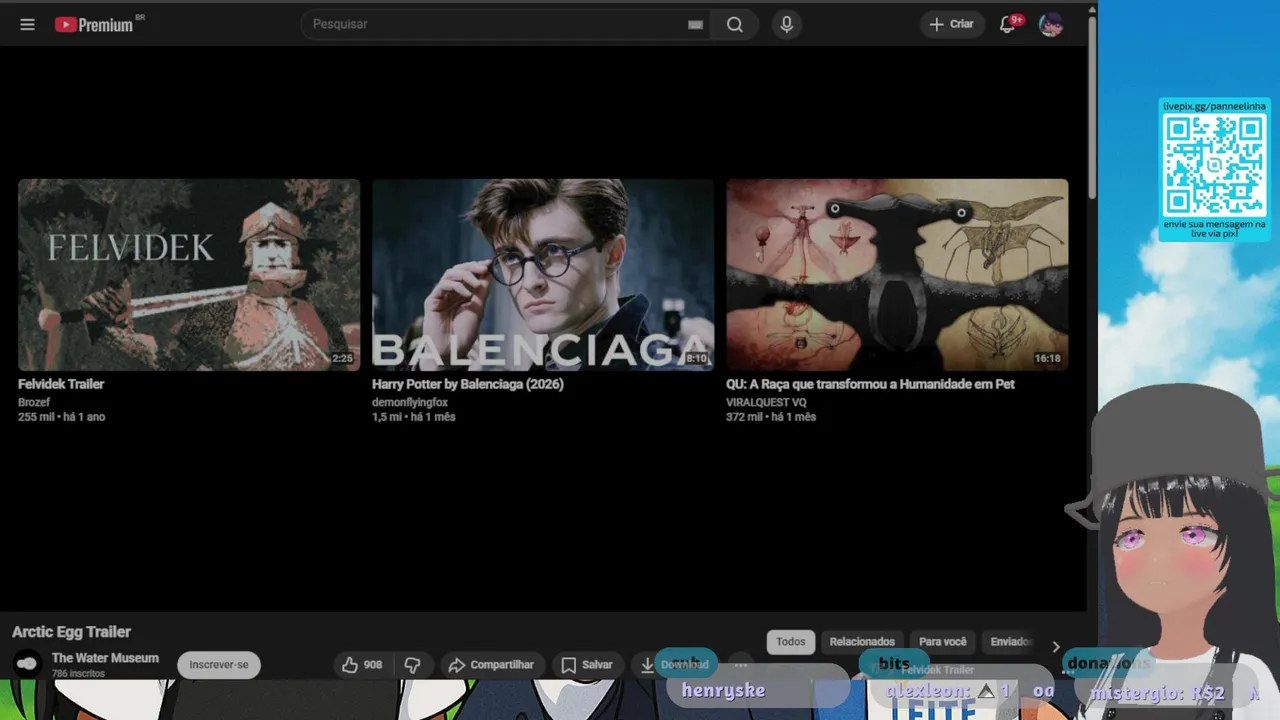
Task: Select the Relacionados filter chip
Action: click(862, 642)
